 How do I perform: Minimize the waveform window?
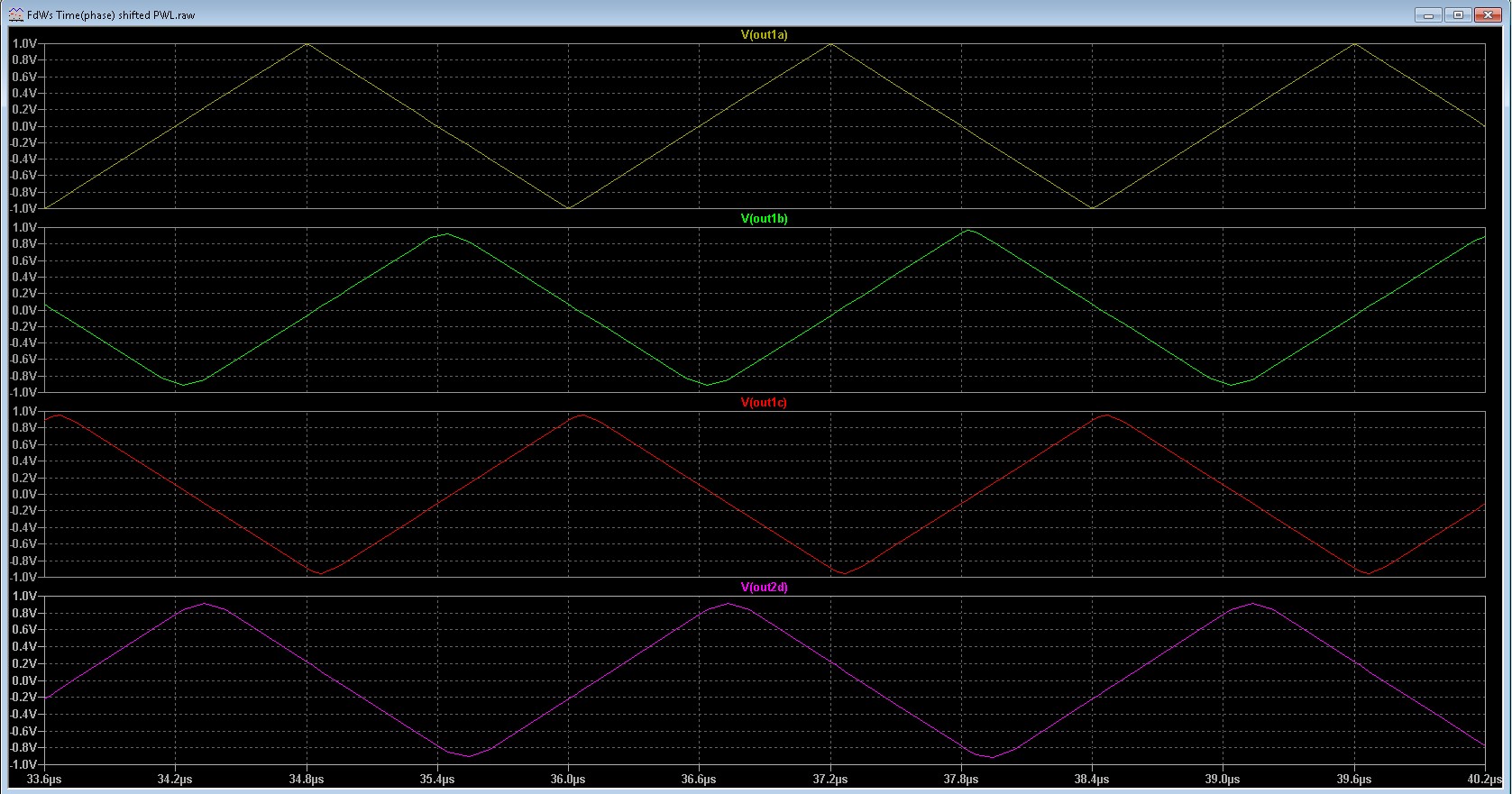[x=1428, y=15]
